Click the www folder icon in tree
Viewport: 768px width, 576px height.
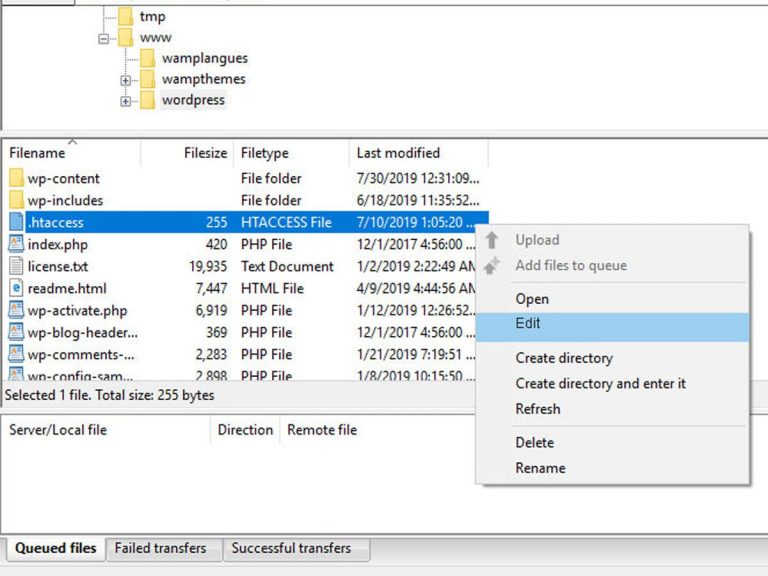coord(125,37)
